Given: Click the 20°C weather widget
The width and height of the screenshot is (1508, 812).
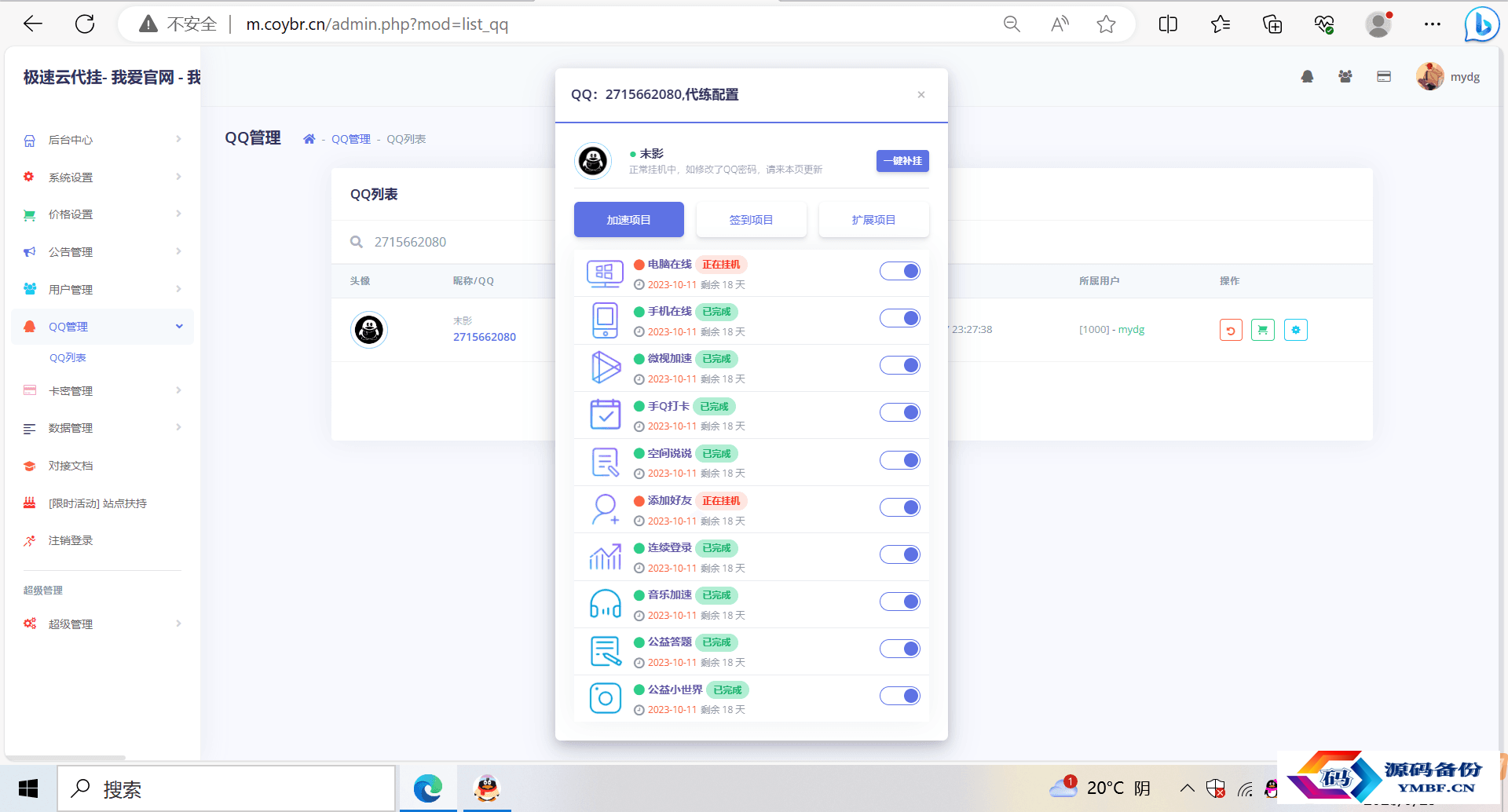Looking at the screenshot, I should coord(1100,788).
